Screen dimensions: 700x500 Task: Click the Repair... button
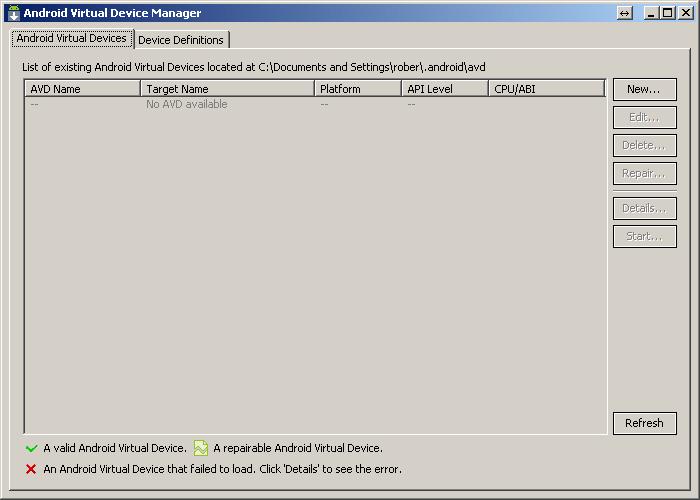(x=644, y=173)
